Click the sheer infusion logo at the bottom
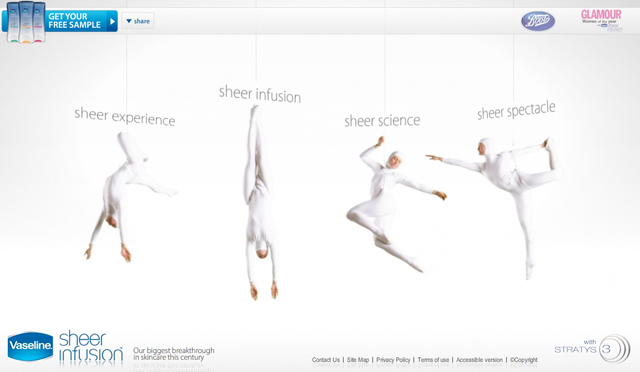The width and height of the screenshot is (640, 372). pyautogui.click(x=91, y=347)
